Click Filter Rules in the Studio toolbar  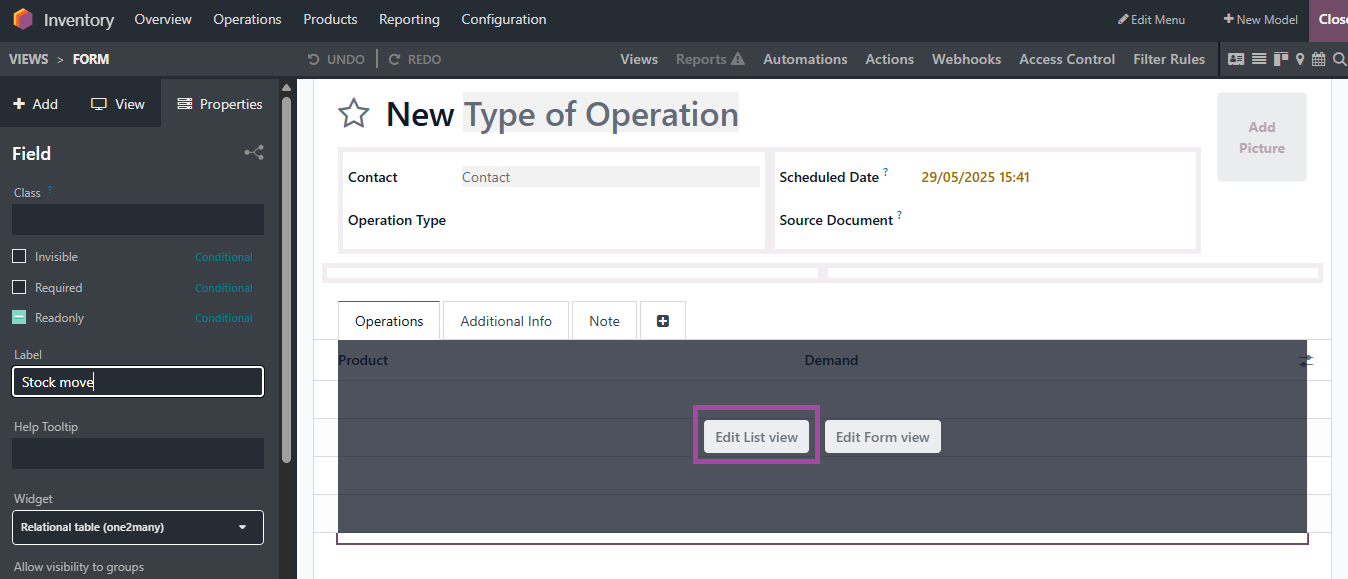tap(1169, 59)
